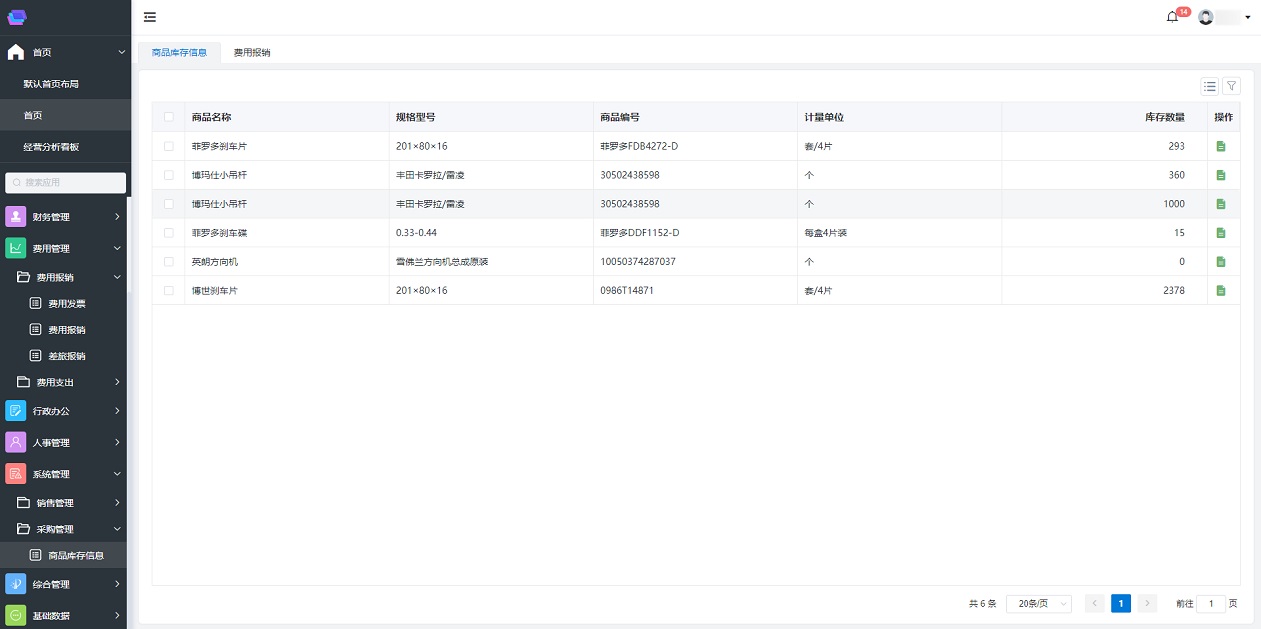Image resolution: width=1261 pixels, height=629 pixels.
Task: Open the 20条/页 page size dropdown
Action: [1038, 604]
